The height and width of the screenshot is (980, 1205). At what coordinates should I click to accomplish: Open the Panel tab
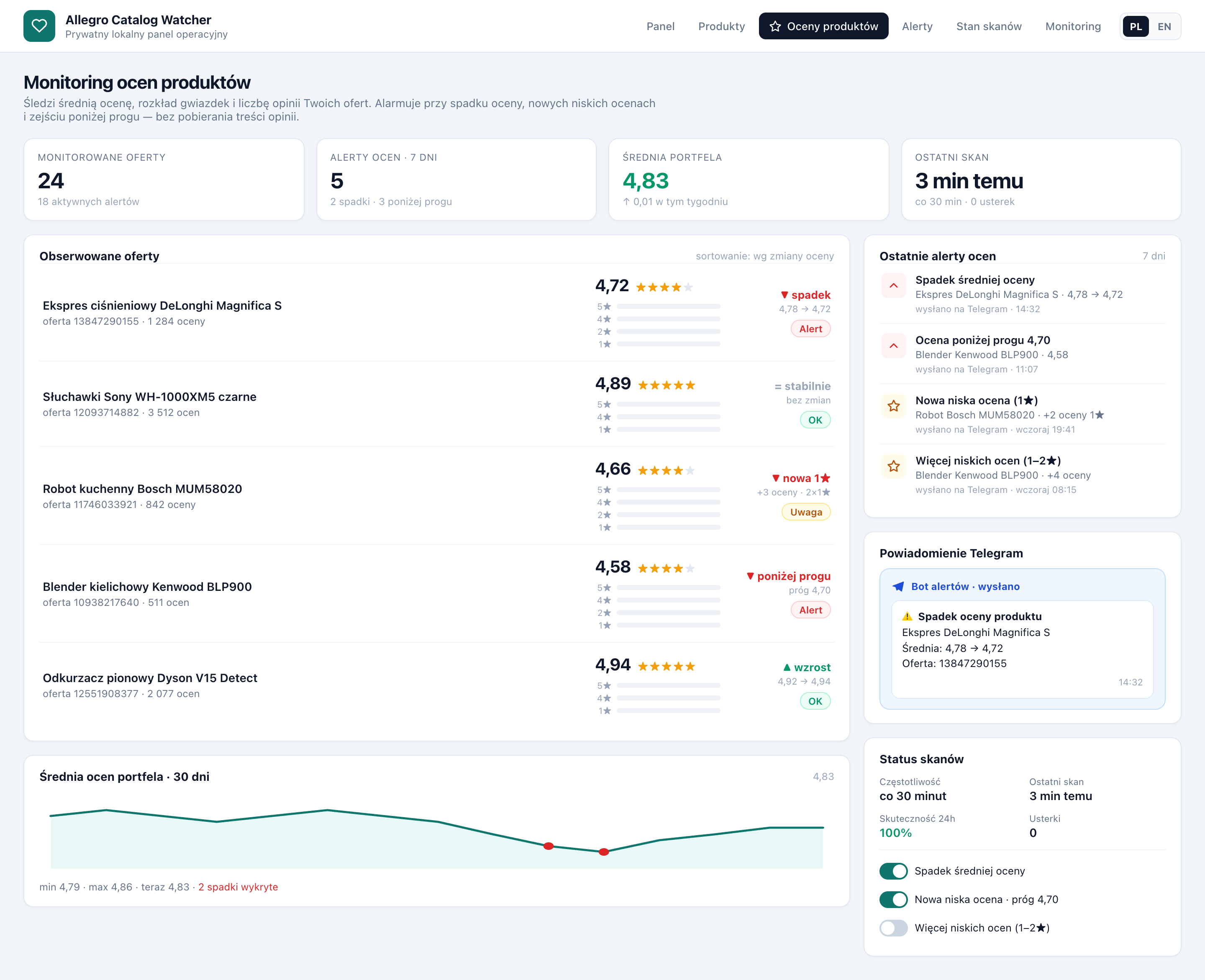coord(660,26)
